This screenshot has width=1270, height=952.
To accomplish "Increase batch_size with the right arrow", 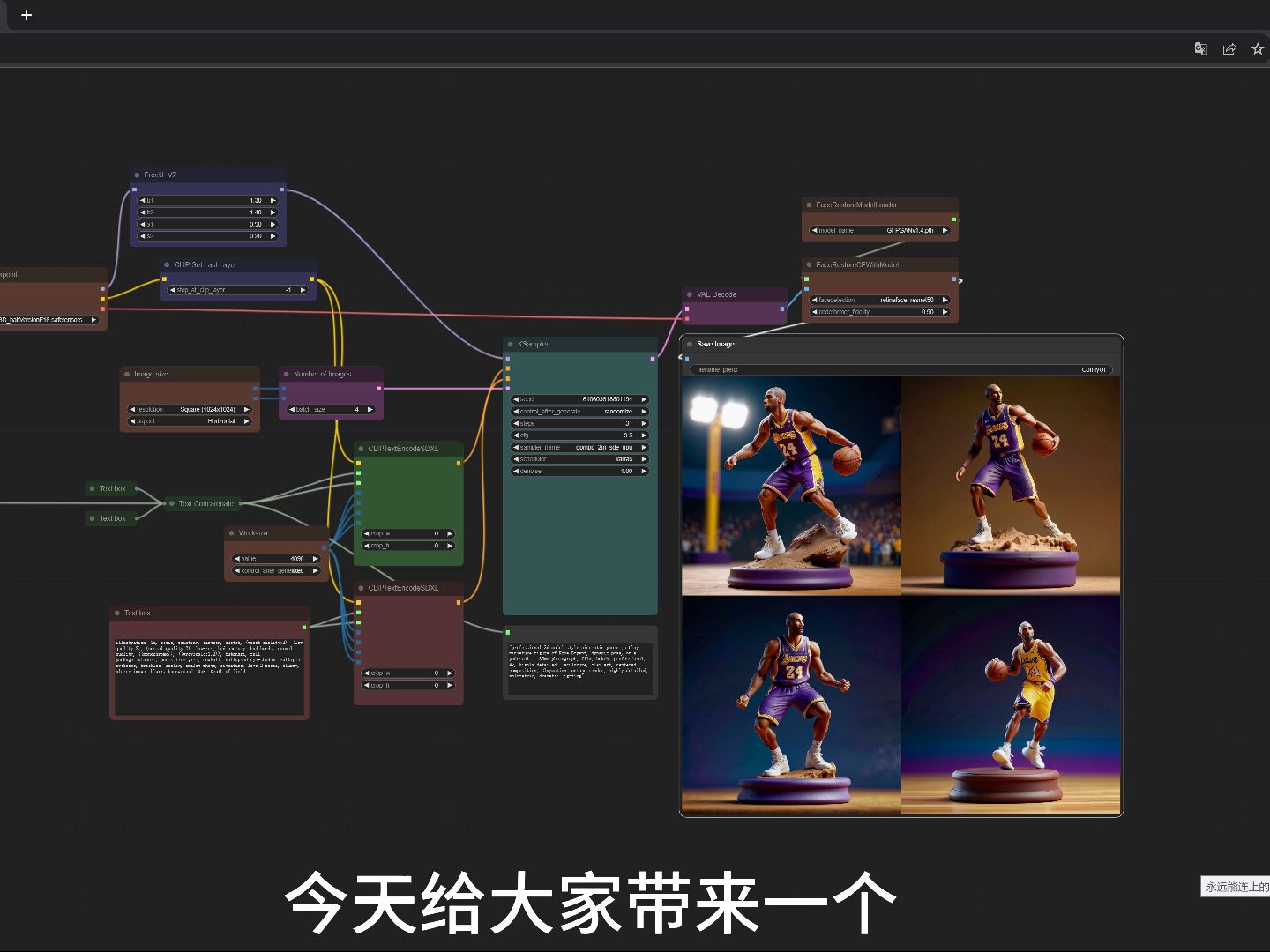I will coord(371,409).
